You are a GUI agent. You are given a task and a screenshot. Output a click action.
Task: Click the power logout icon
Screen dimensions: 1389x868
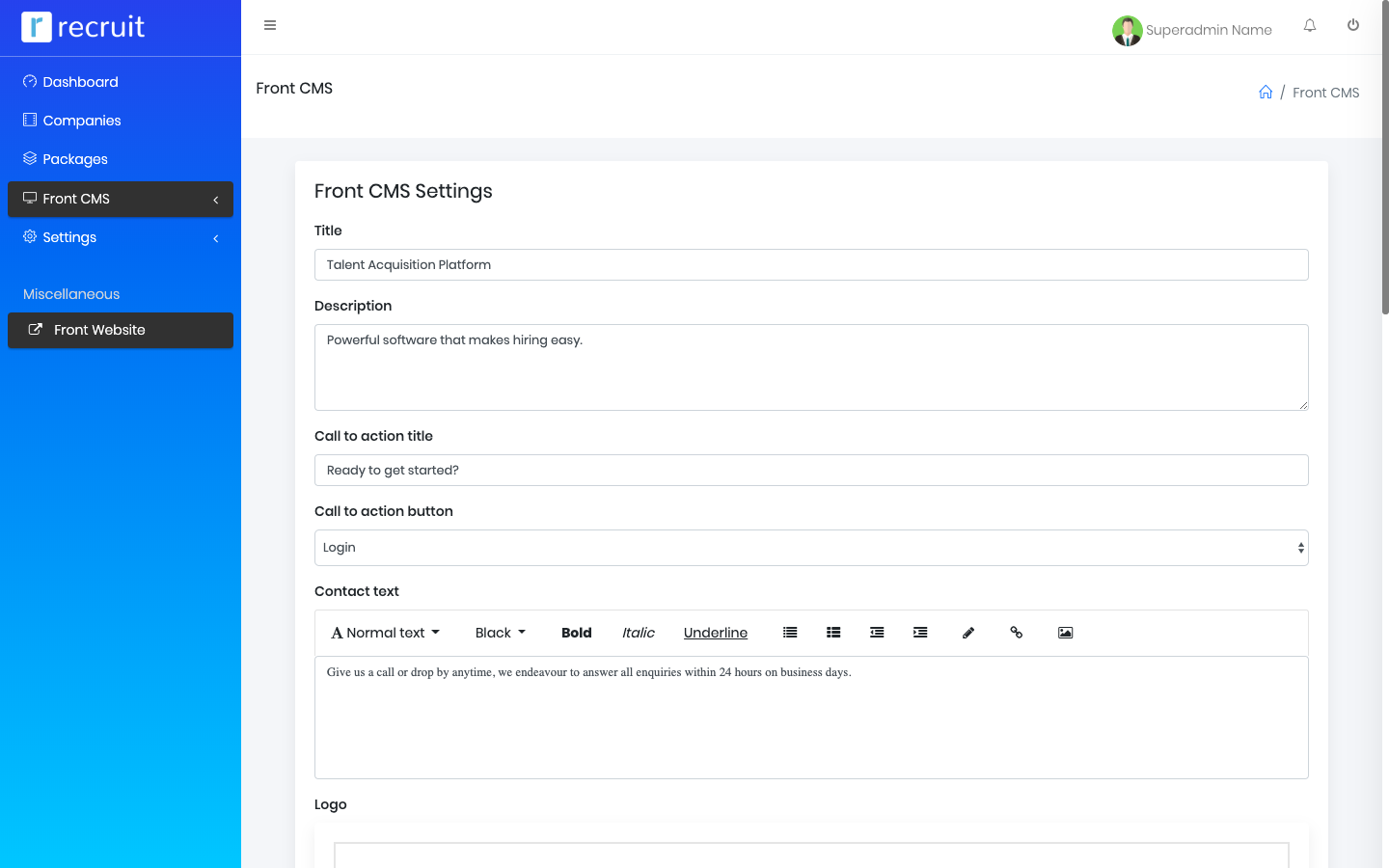(x=1353, y=26)
